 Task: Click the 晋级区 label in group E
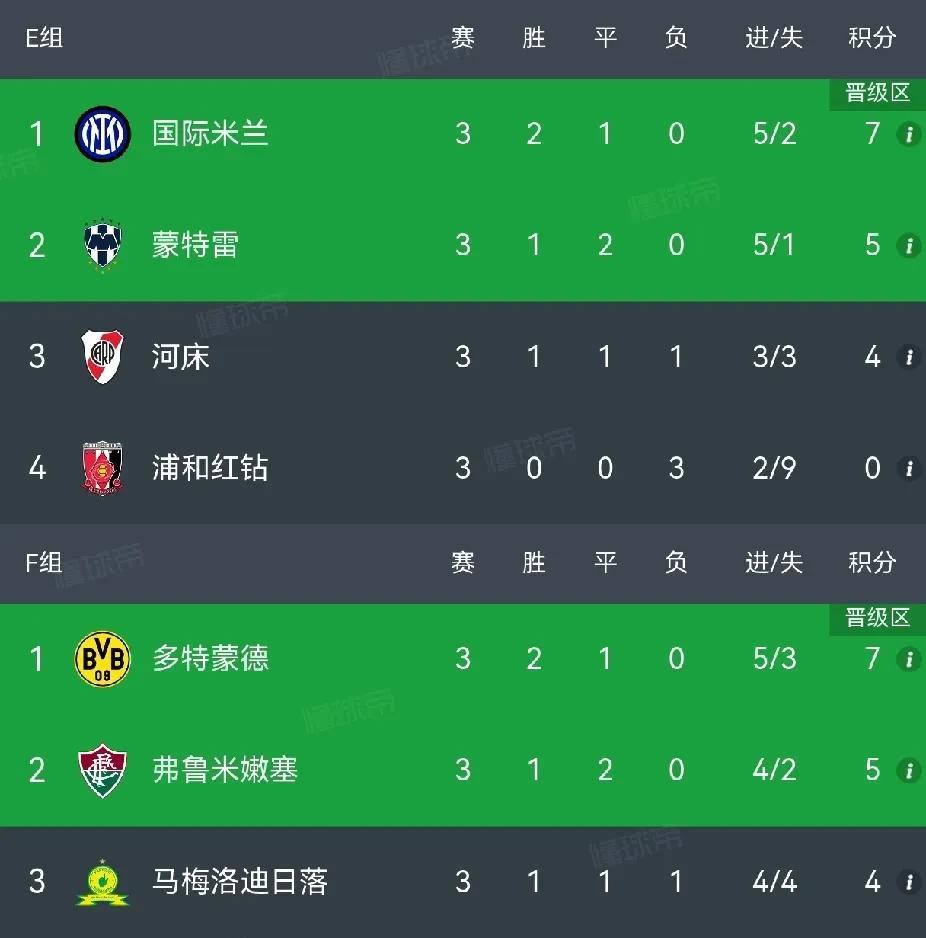pos(878,93)
